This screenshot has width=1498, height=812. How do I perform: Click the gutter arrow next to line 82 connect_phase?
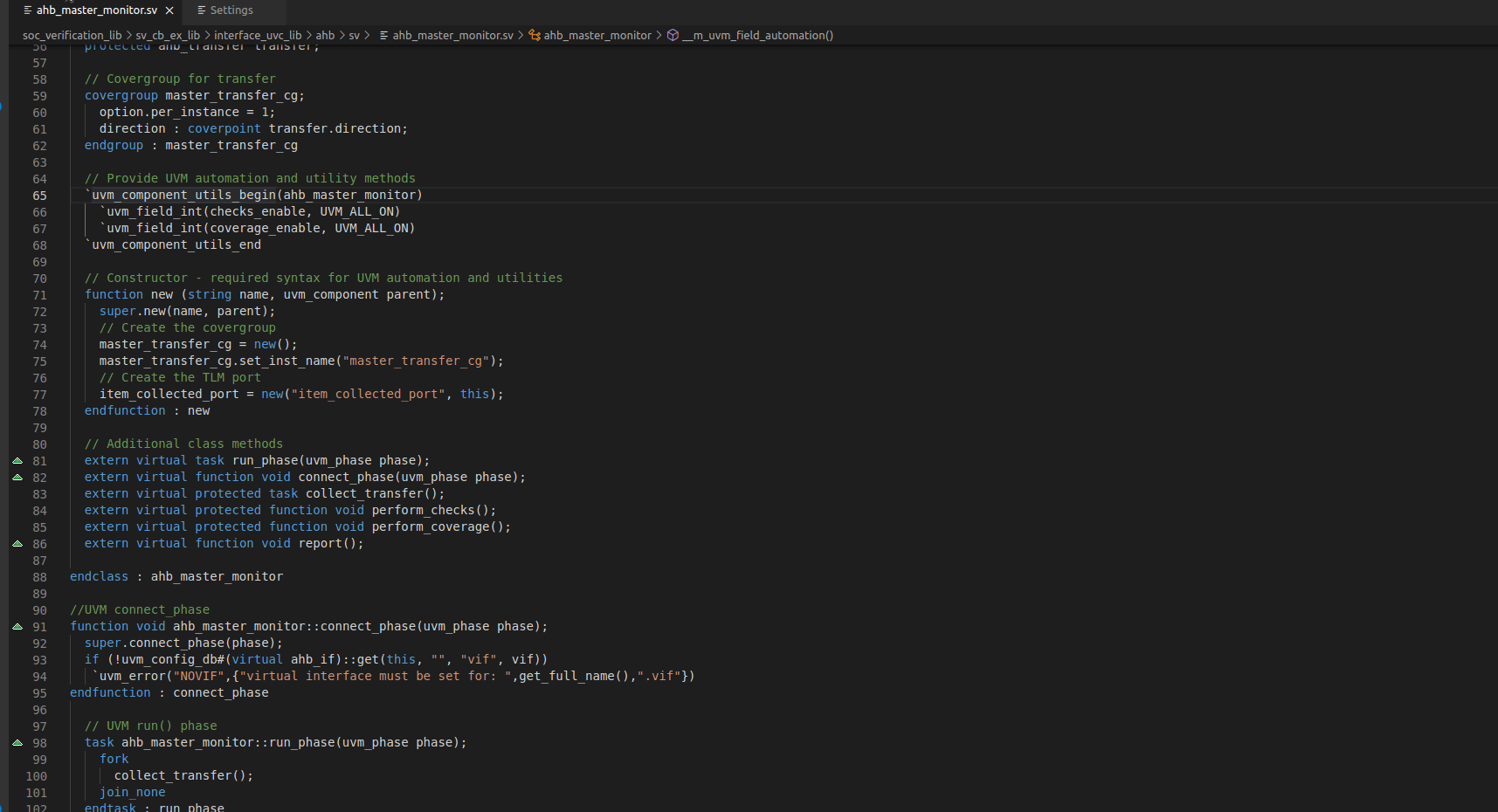click(17, 477)
